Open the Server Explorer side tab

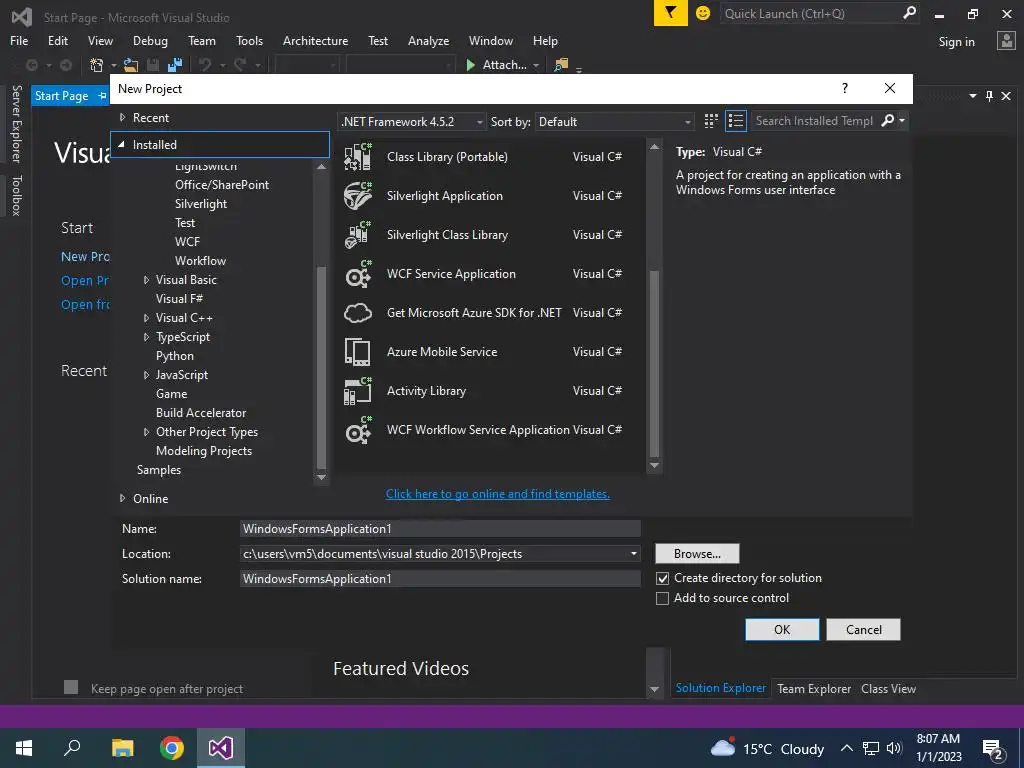[x=17, y=123]
